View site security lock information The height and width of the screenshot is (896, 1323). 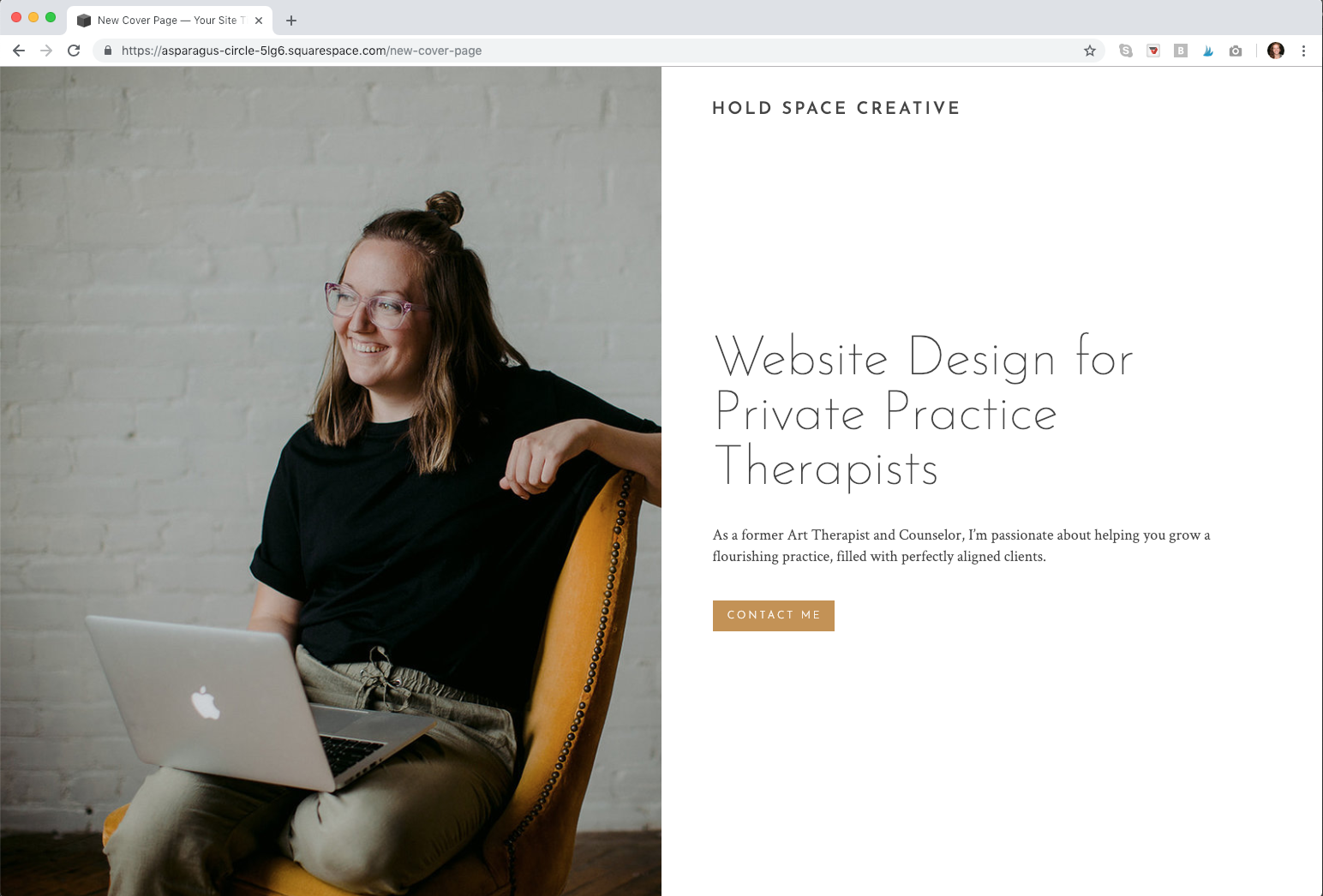point(108,51)
